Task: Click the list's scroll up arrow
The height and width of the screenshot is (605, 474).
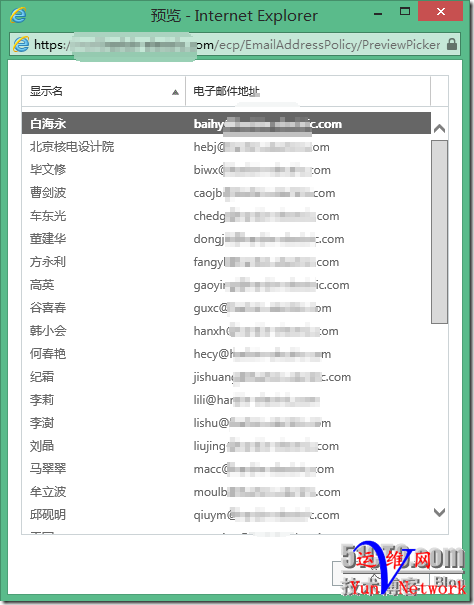Action: tap(439, 128)
